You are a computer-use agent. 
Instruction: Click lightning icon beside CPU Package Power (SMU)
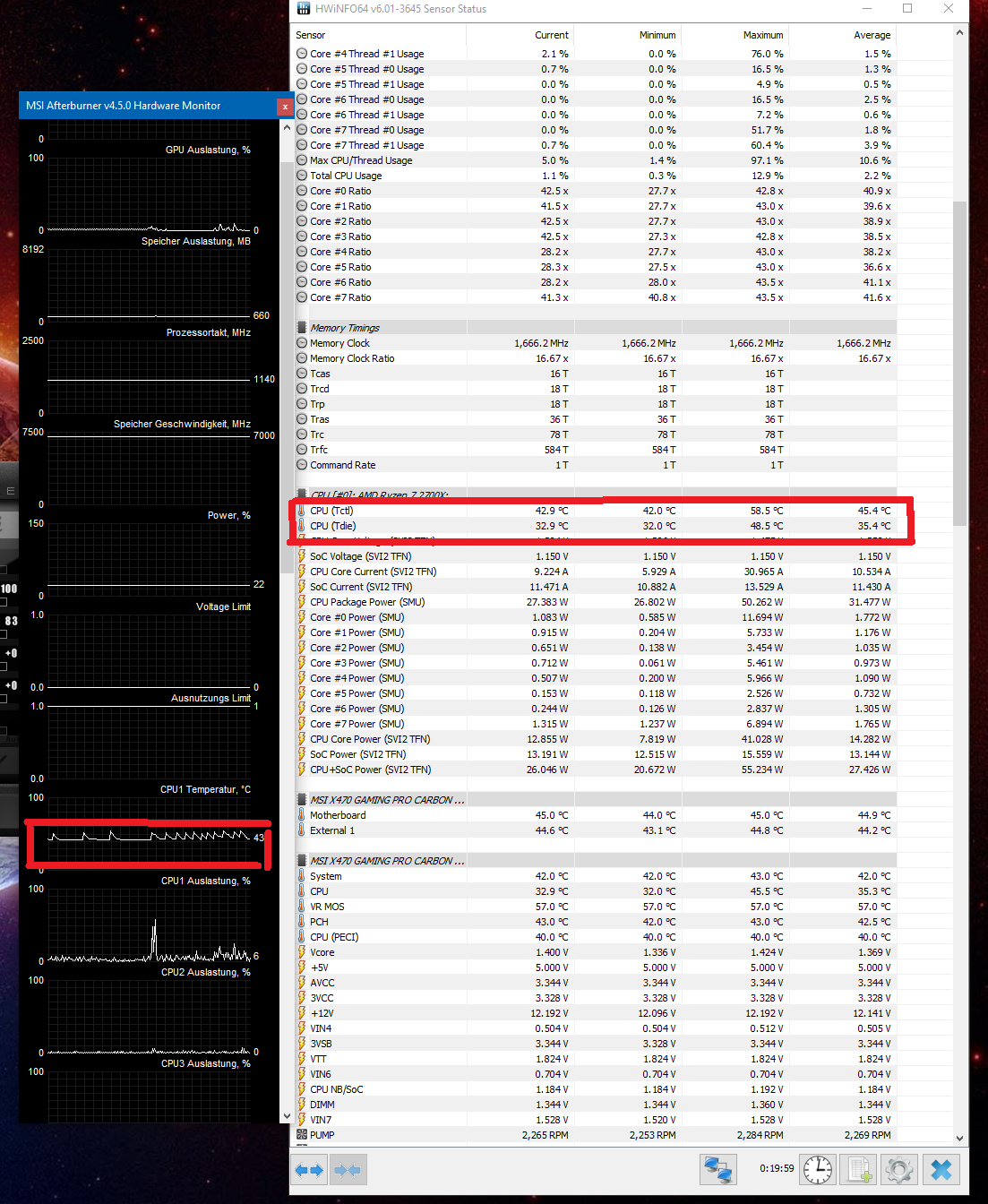point(302,602)
